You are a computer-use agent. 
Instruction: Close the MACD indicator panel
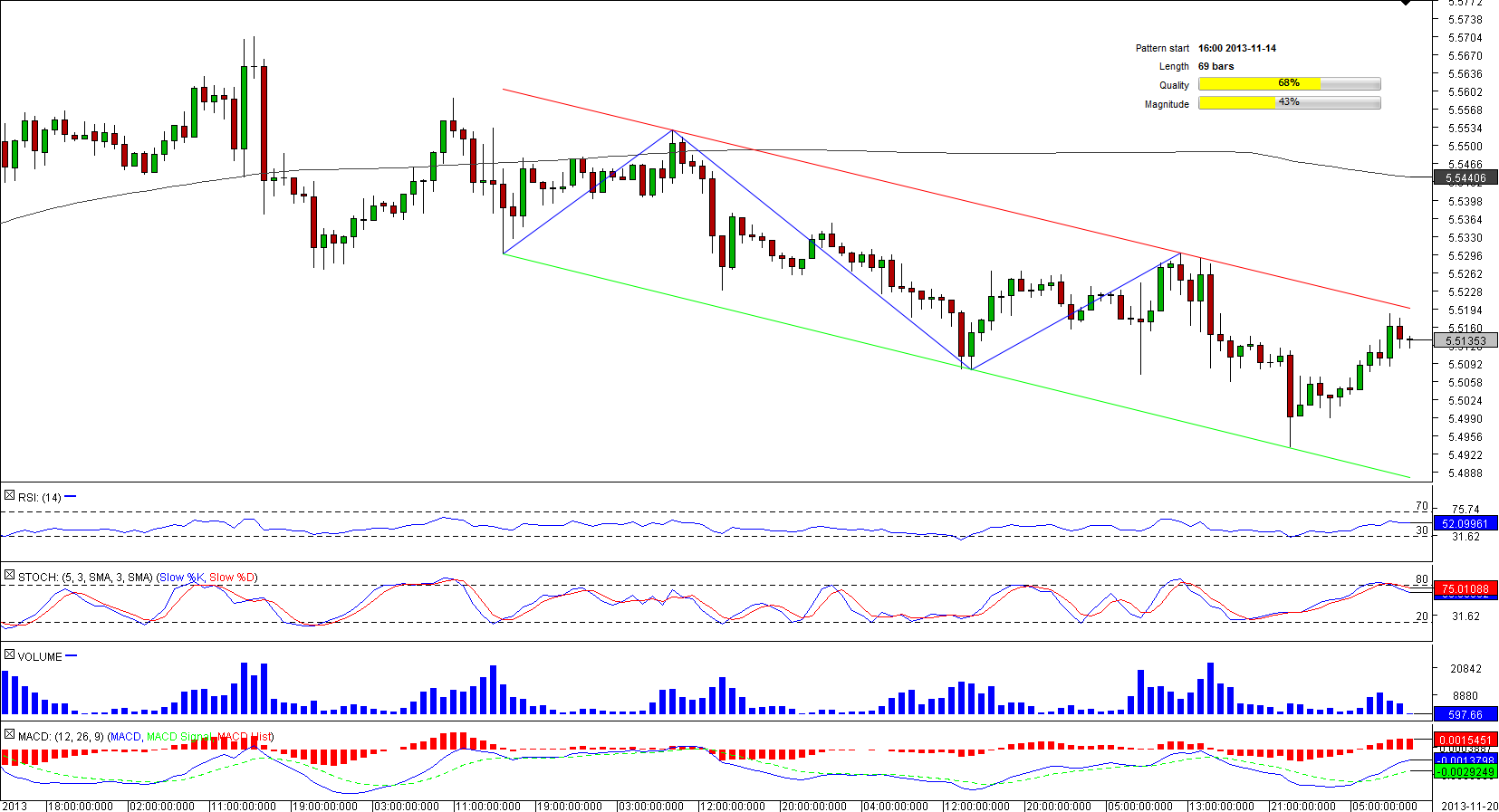tap(9, 734)
